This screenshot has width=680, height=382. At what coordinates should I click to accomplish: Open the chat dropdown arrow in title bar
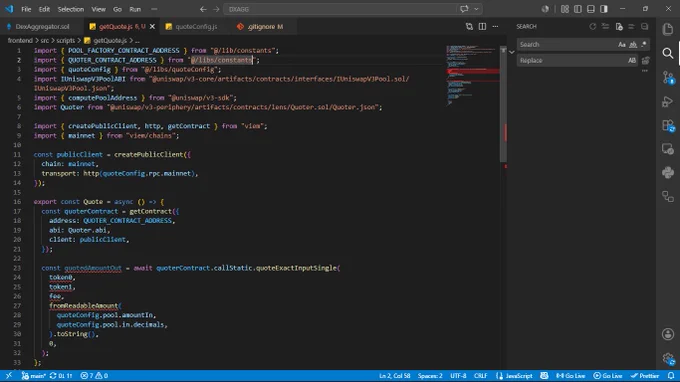tap(476, 9)
